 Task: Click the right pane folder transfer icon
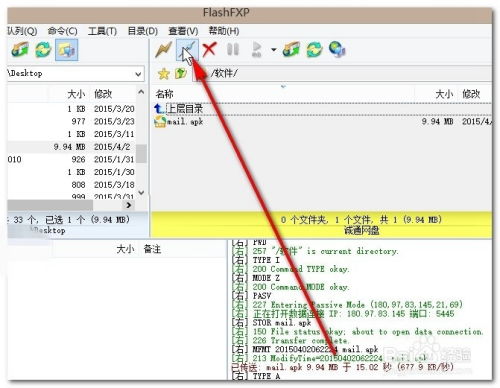point(291,50)
